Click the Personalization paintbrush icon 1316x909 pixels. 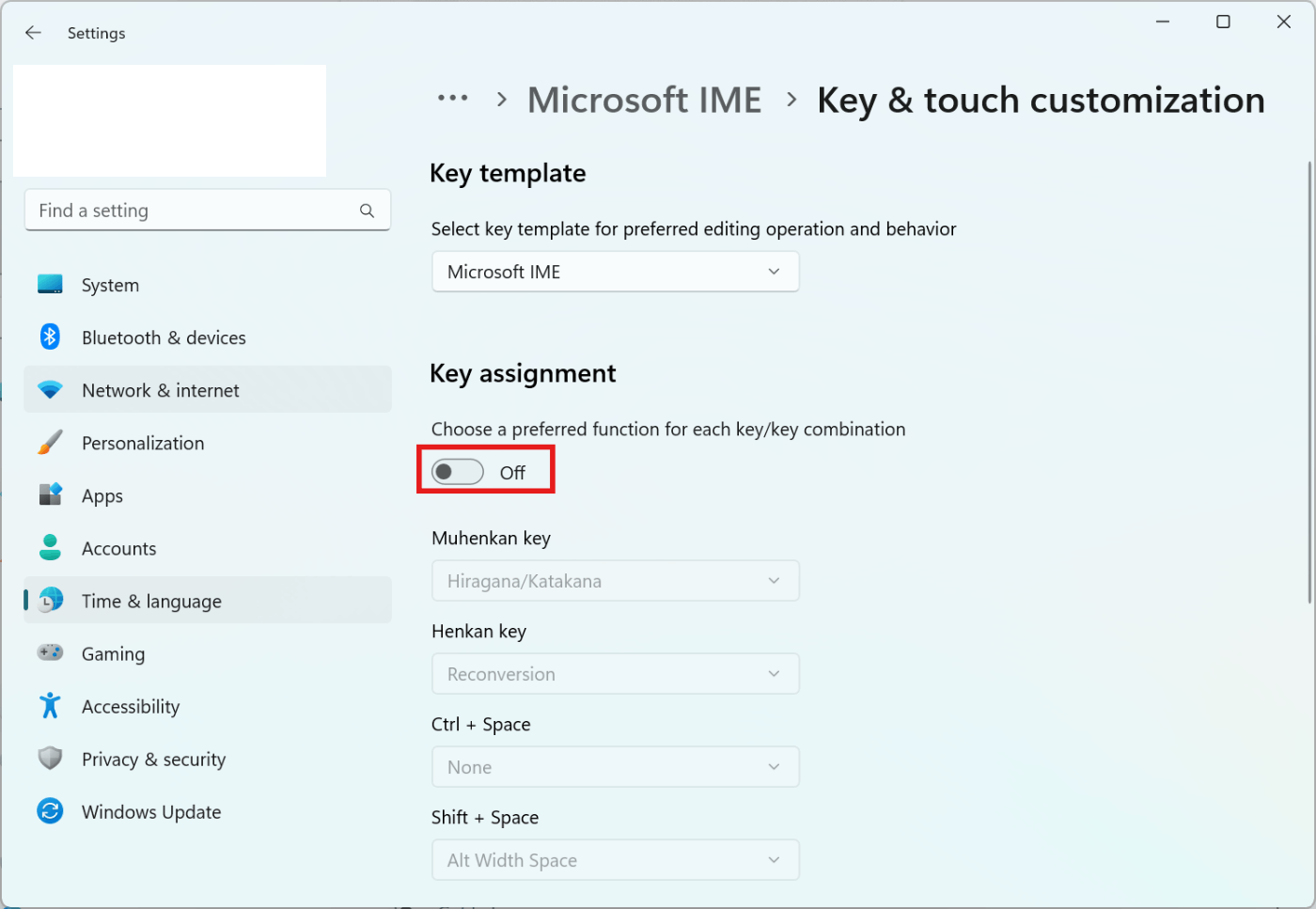tap(50, 442)
